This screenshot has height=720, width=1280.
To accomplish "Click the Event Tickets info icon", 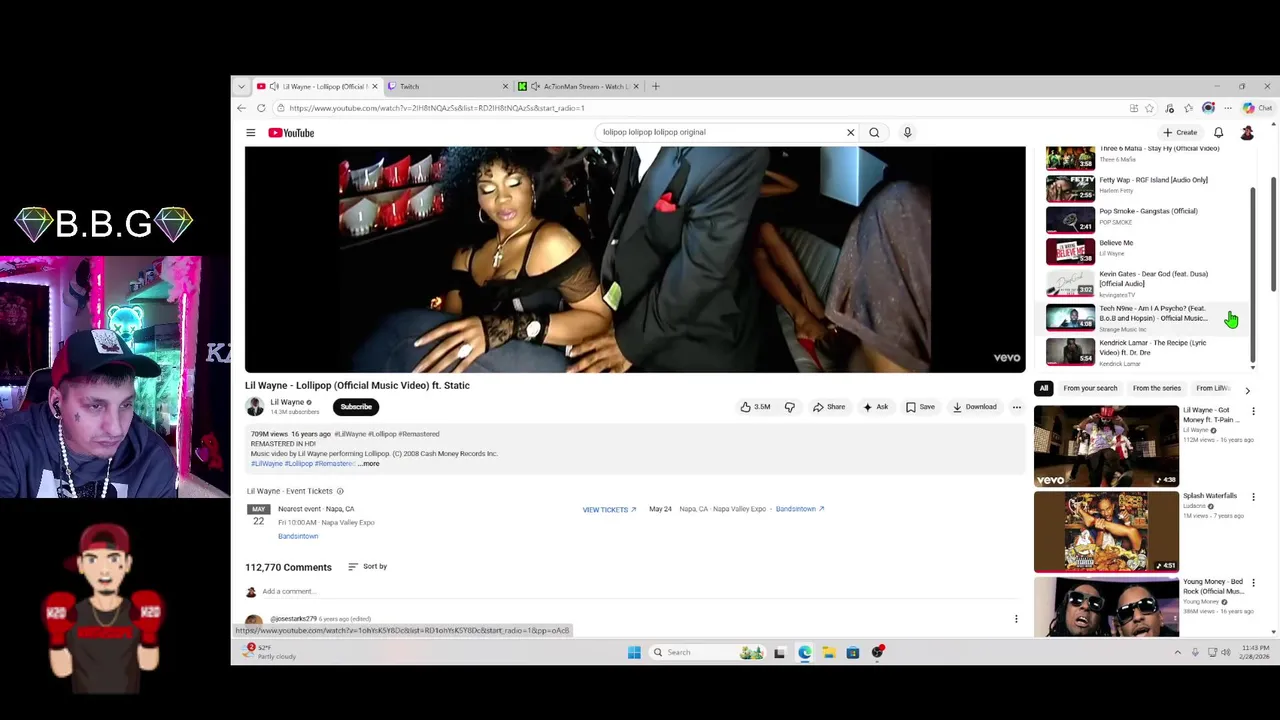I will click(340, 491).
